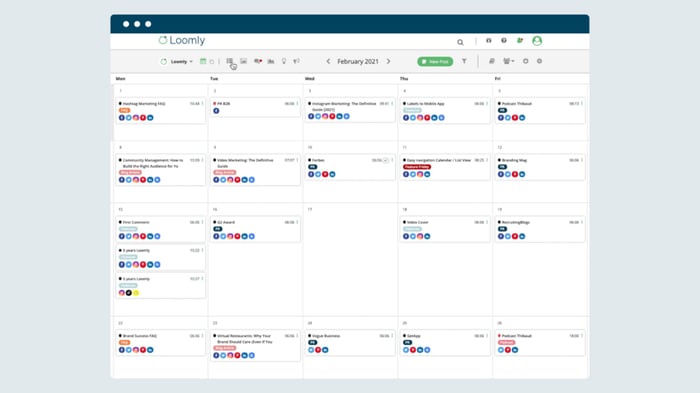This screenshot has height=393, width=700.
Task: Open the GetApp post
Action: pos(413,336)
